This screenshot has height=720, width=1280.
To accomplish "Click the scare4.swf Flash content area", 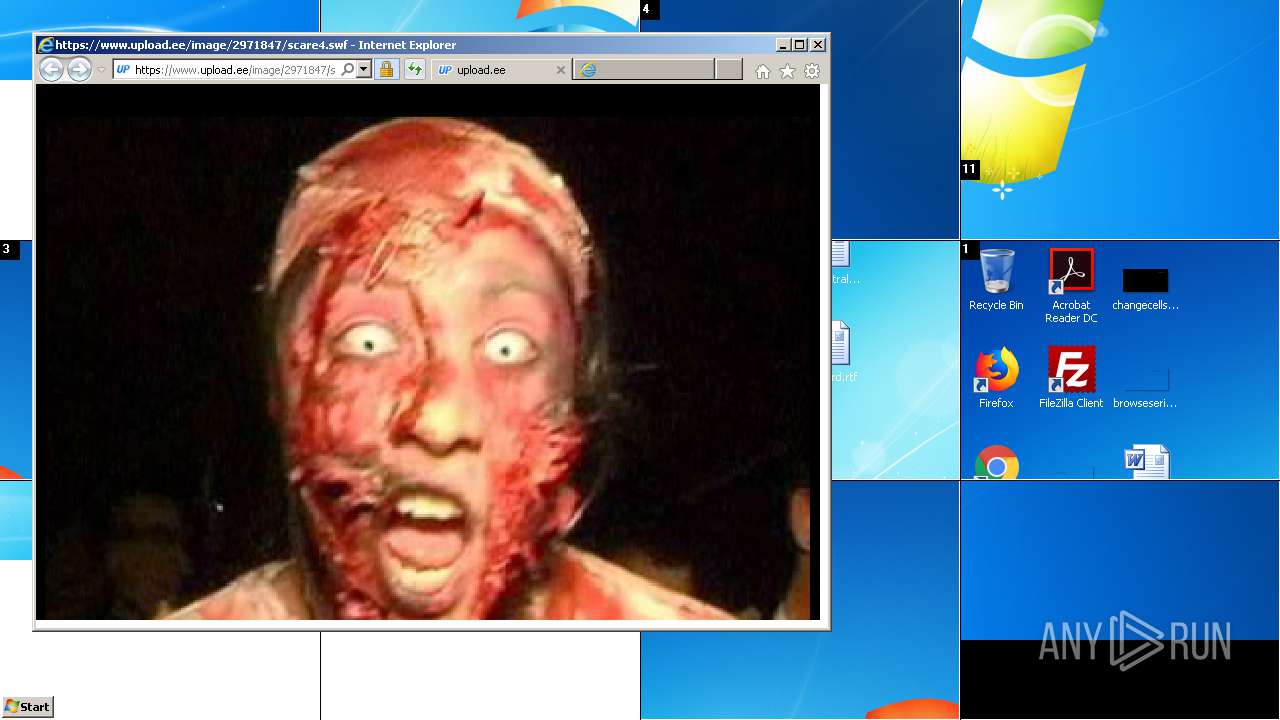I will coord(428,352).
